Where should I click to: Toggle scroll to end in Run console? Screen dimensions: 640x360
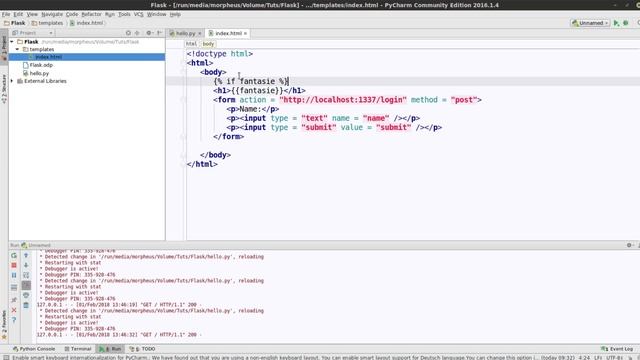click(x=26, y=285)
